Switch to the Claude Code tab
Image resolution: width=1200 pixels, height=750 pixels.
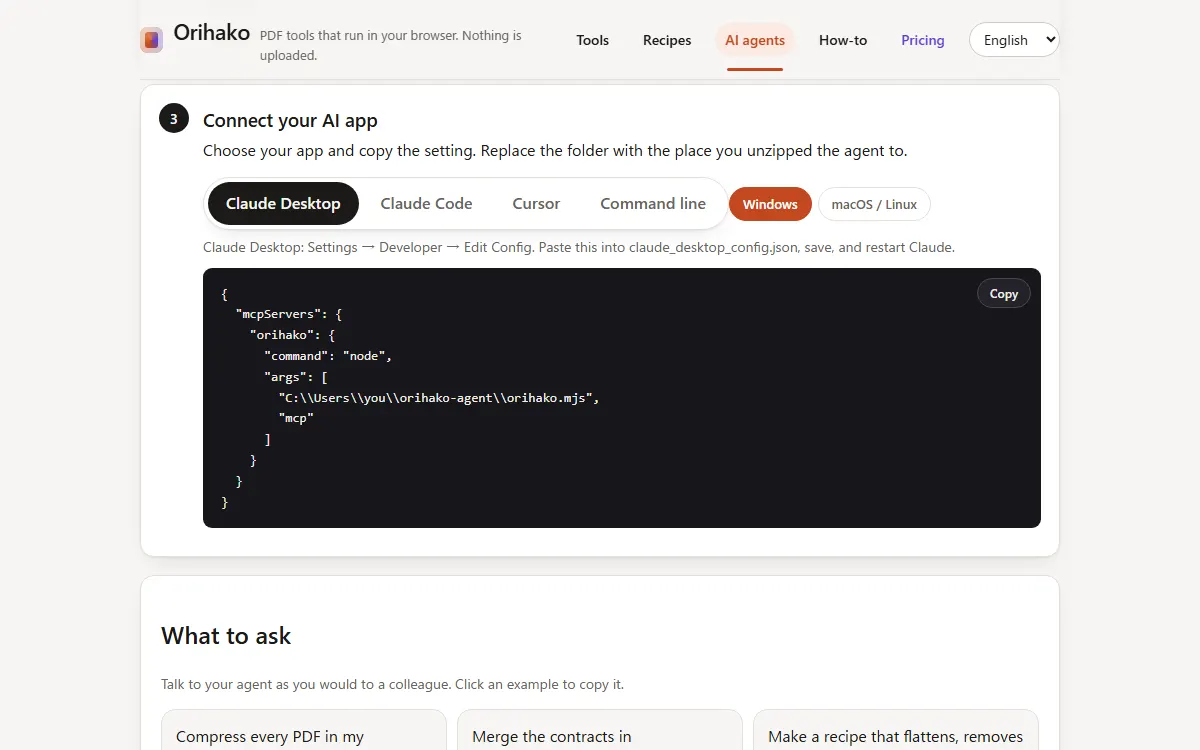pyautogui.click(x=426, y=203)
